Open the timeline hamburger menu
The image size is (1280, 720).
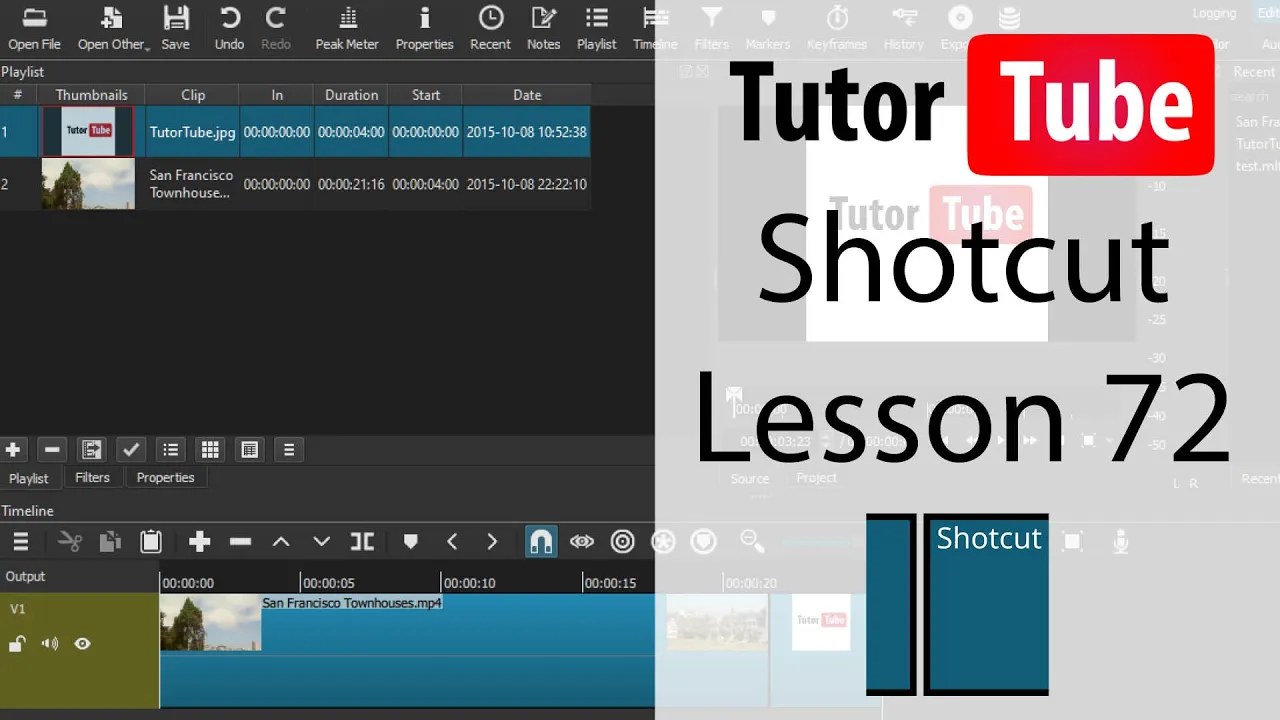[x=20, y=542]
